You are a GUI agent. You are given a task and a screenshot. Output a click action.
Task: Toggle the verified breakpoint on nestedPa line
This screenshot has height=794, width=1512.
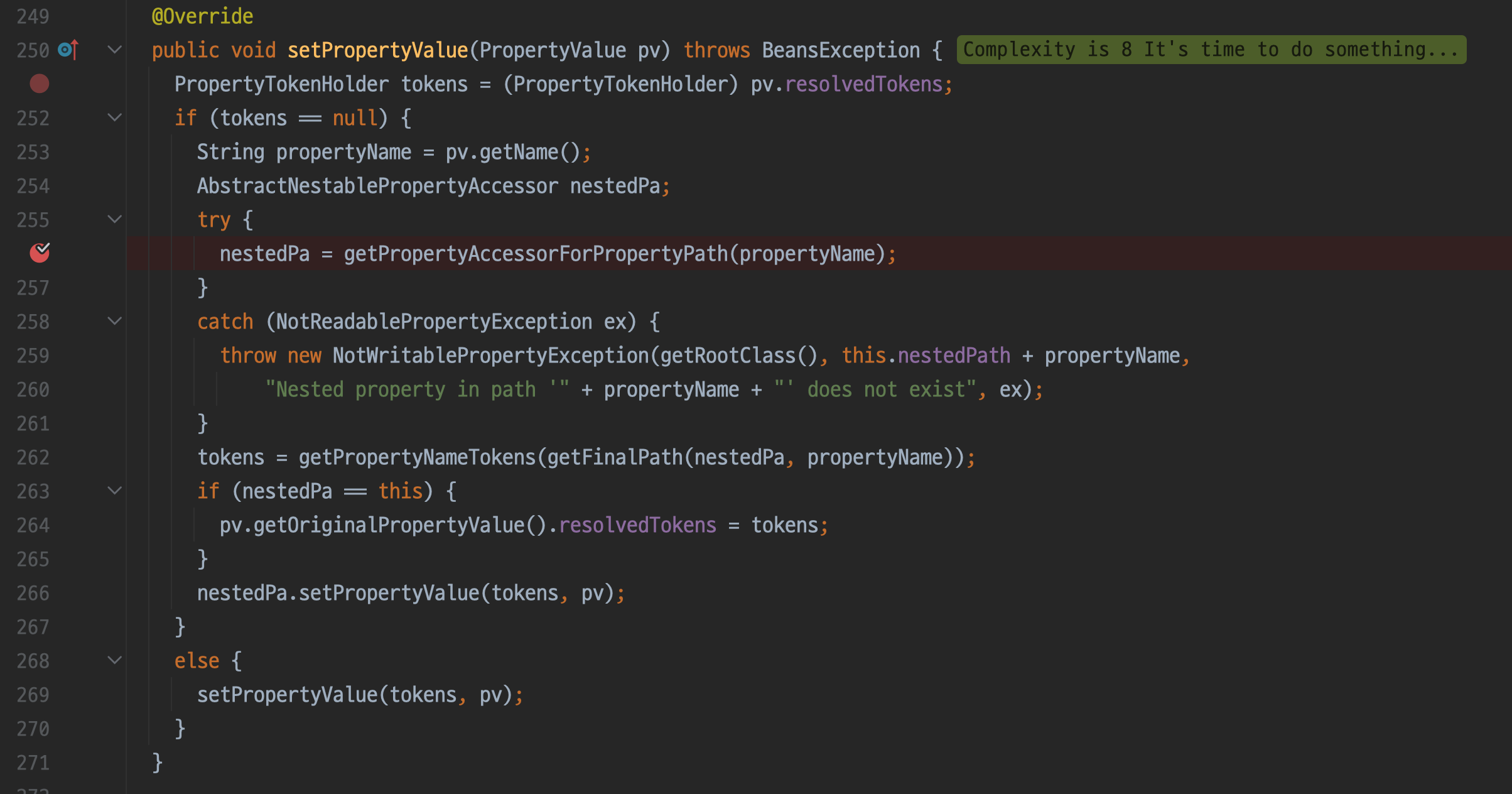39,253
